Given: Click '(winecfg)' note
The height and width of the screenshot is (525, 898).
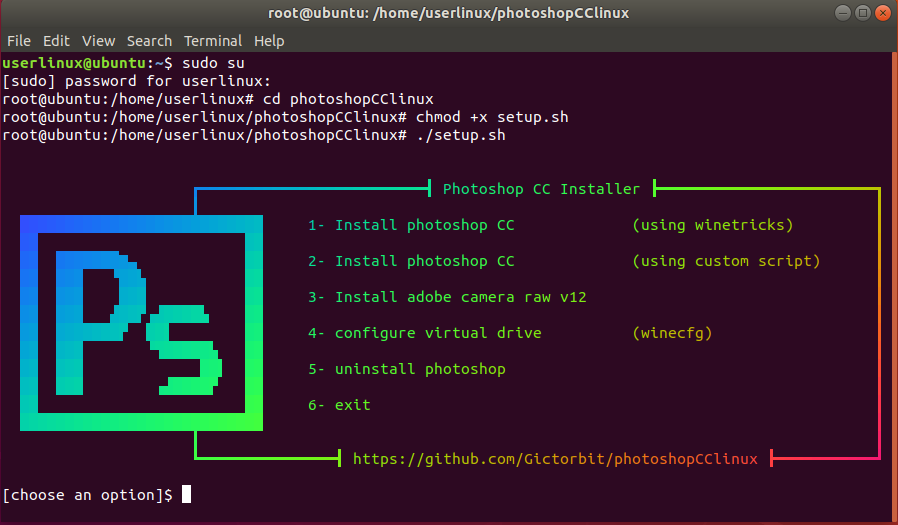Looking at the screenshot, I should (672, 333).
